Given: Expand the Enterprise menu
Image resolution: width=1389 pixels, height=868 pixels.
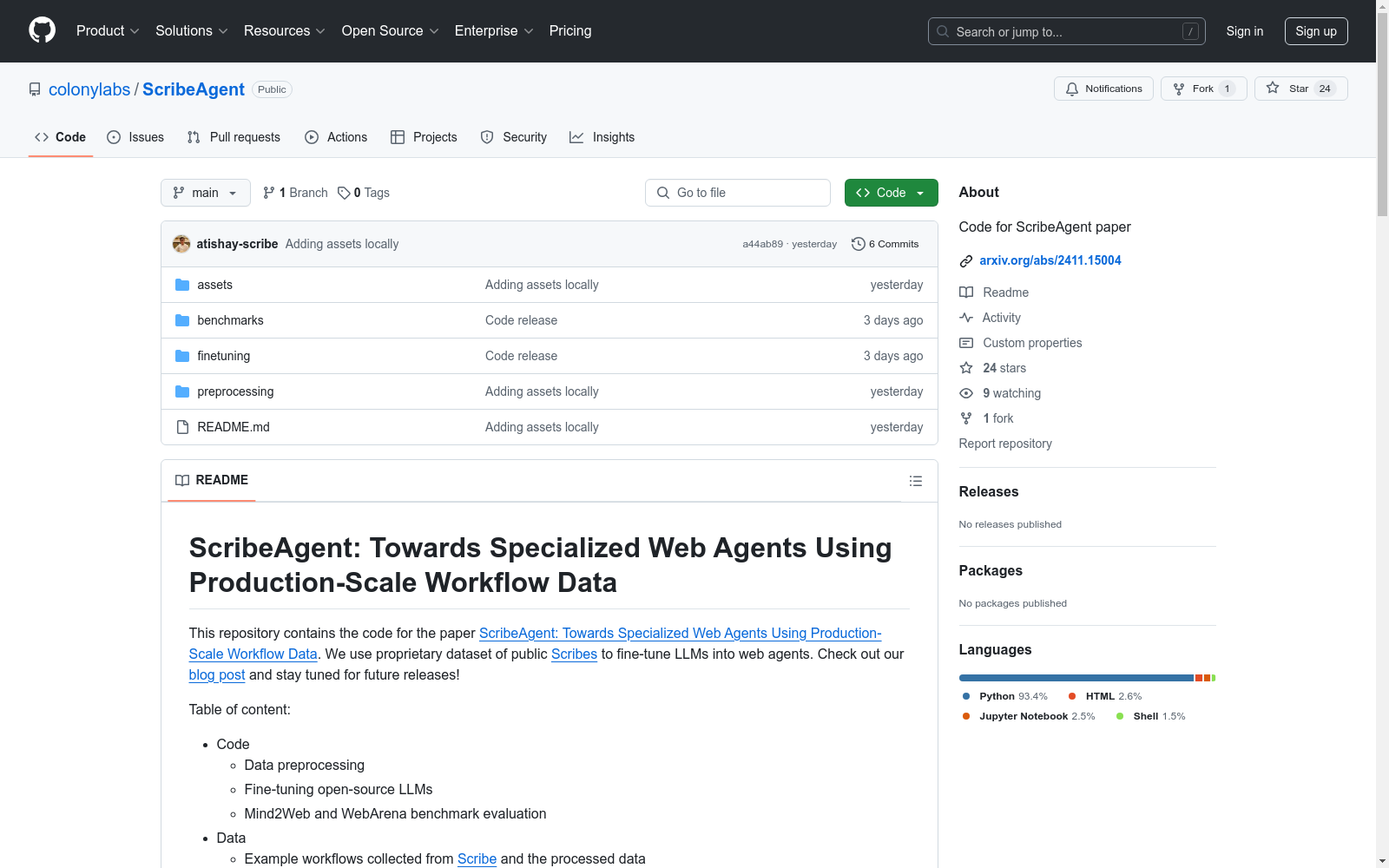Looking at the screenshot, I should (x=494, y=31).
